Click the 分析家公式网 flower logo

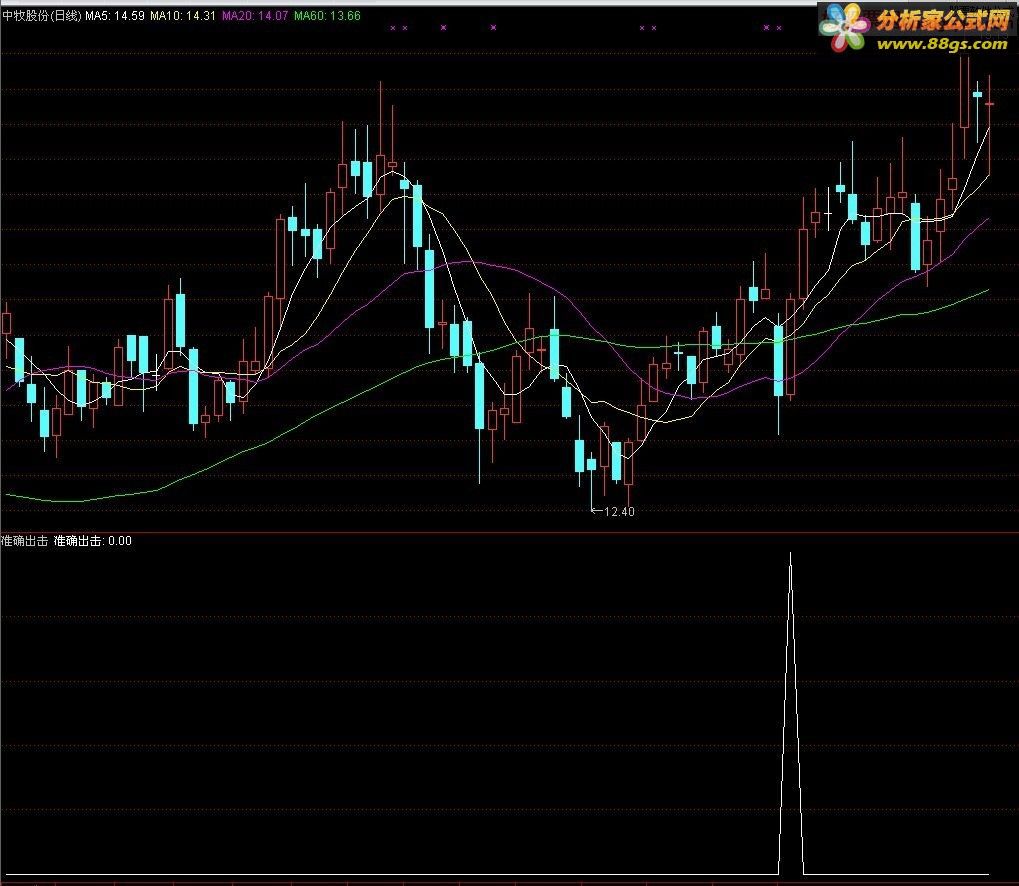(x=843, y=28)
